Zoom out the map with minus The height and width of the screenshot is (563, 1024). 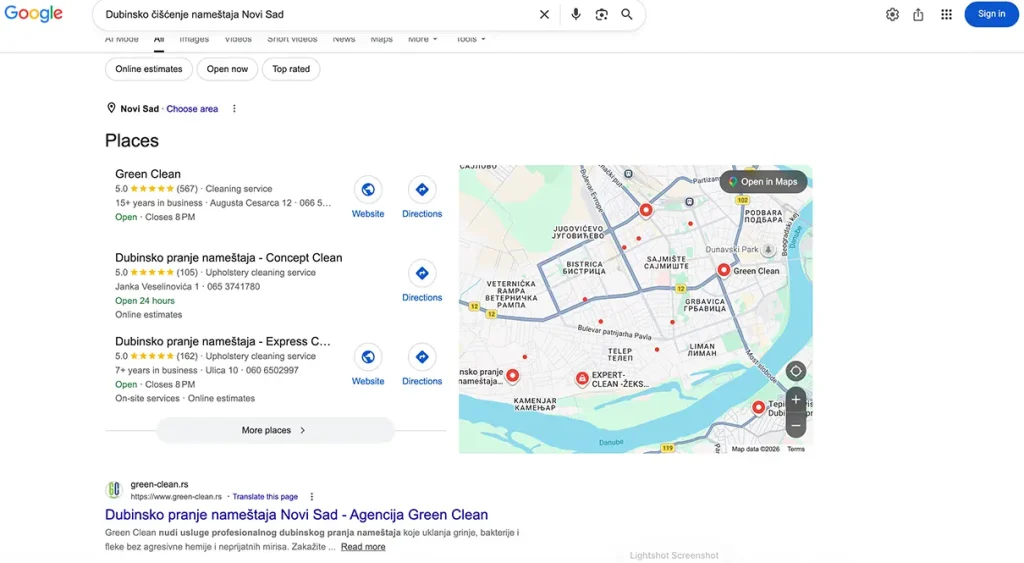(795, 425)
